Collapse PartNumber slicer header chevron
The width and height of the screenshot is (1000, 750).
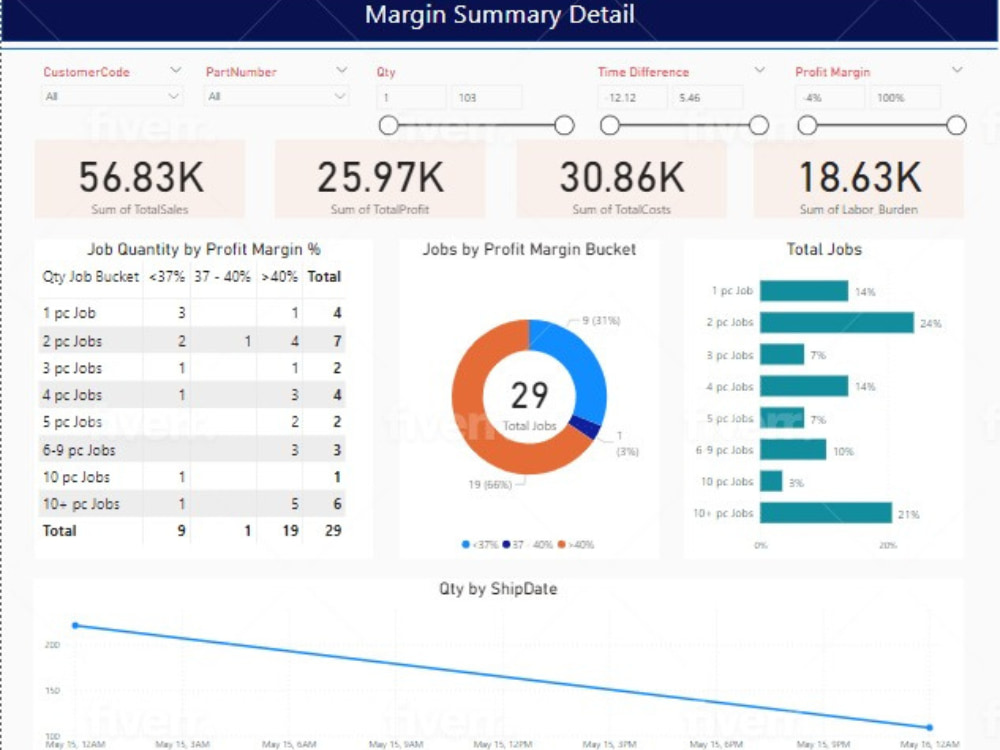(342, 70)
